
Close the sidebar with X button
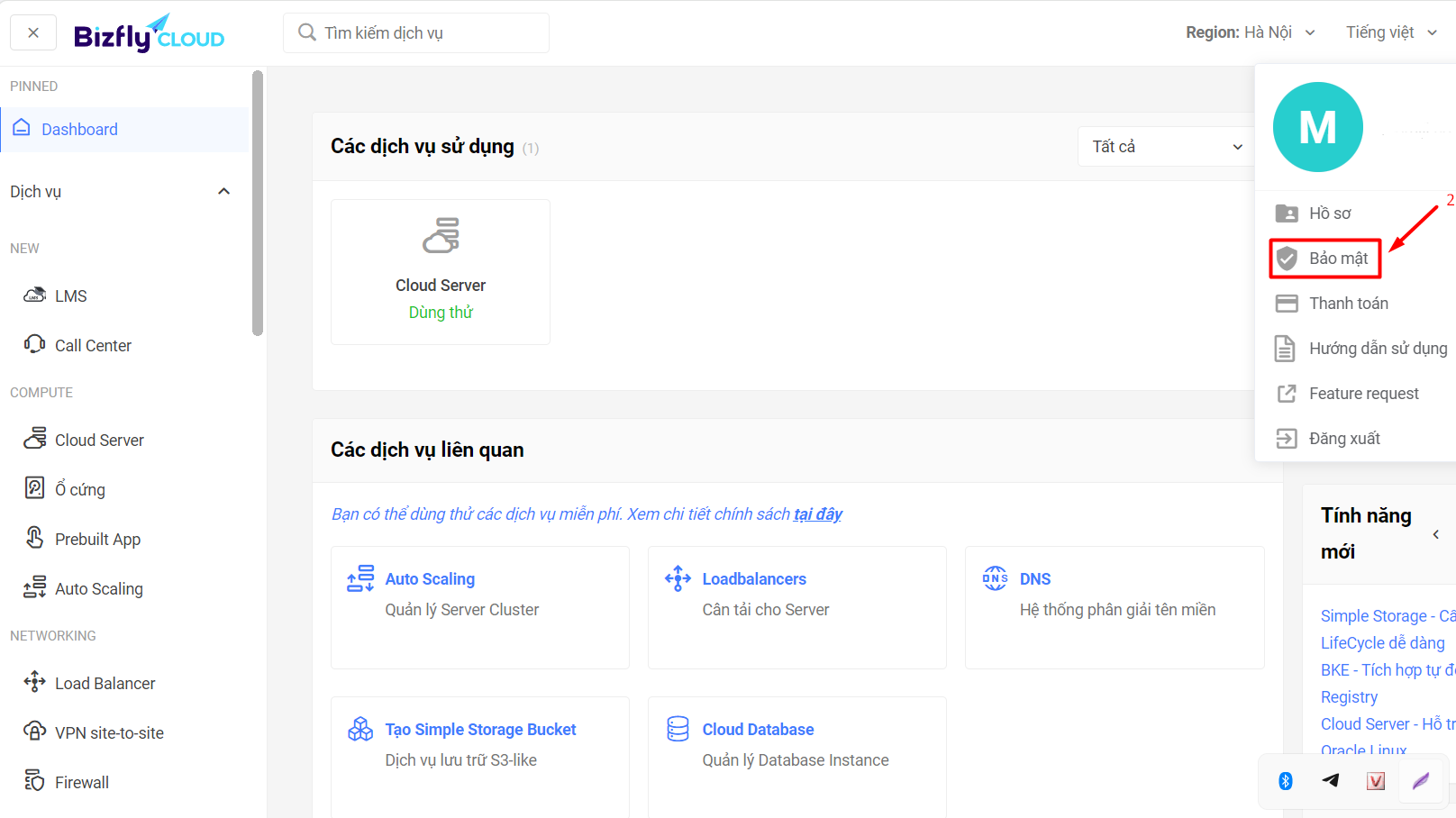(x=33, y=32)
